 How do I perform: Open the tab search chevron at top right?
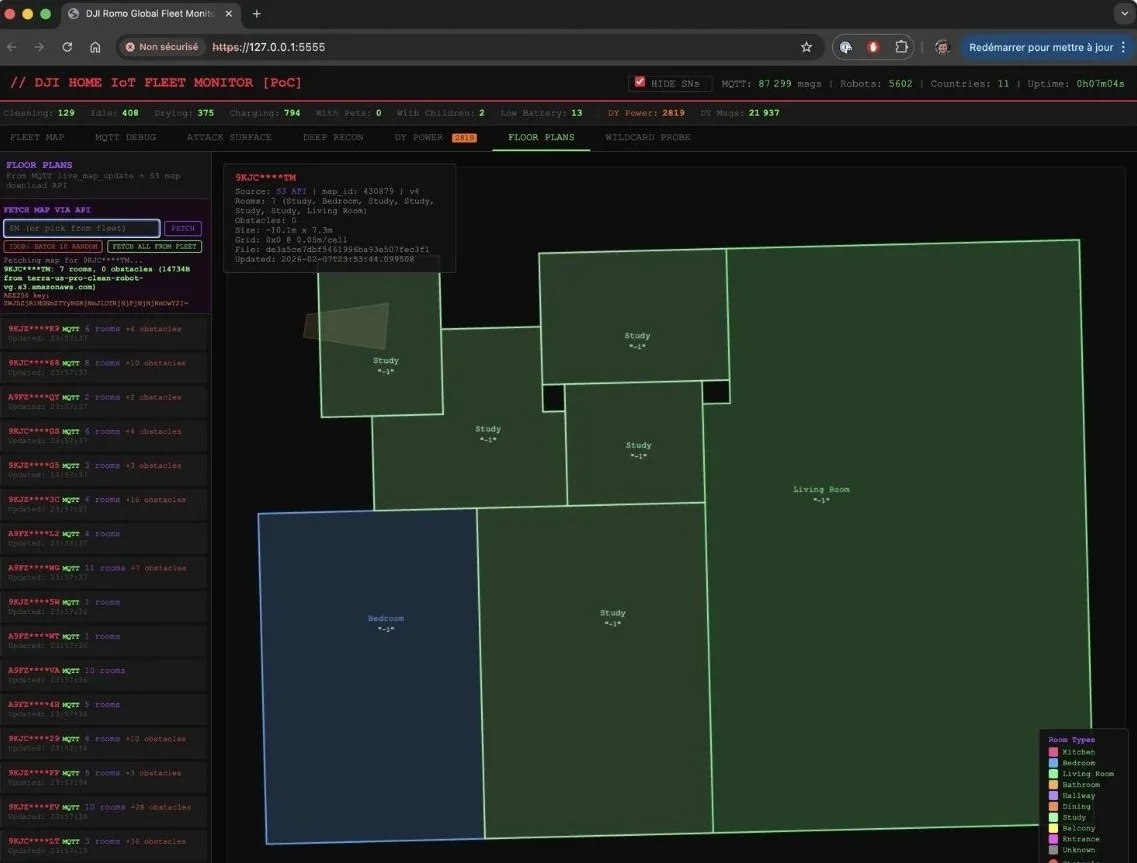[1123, 14]
